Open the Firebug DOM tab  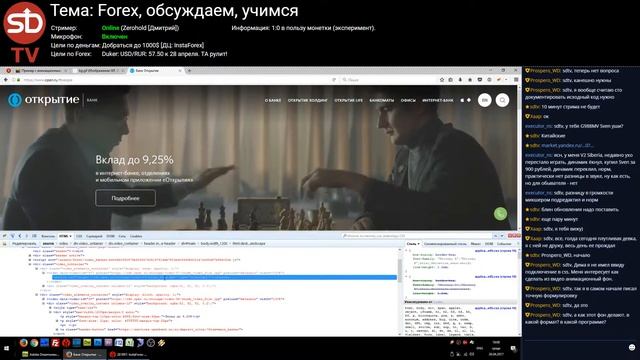(111, 236)
